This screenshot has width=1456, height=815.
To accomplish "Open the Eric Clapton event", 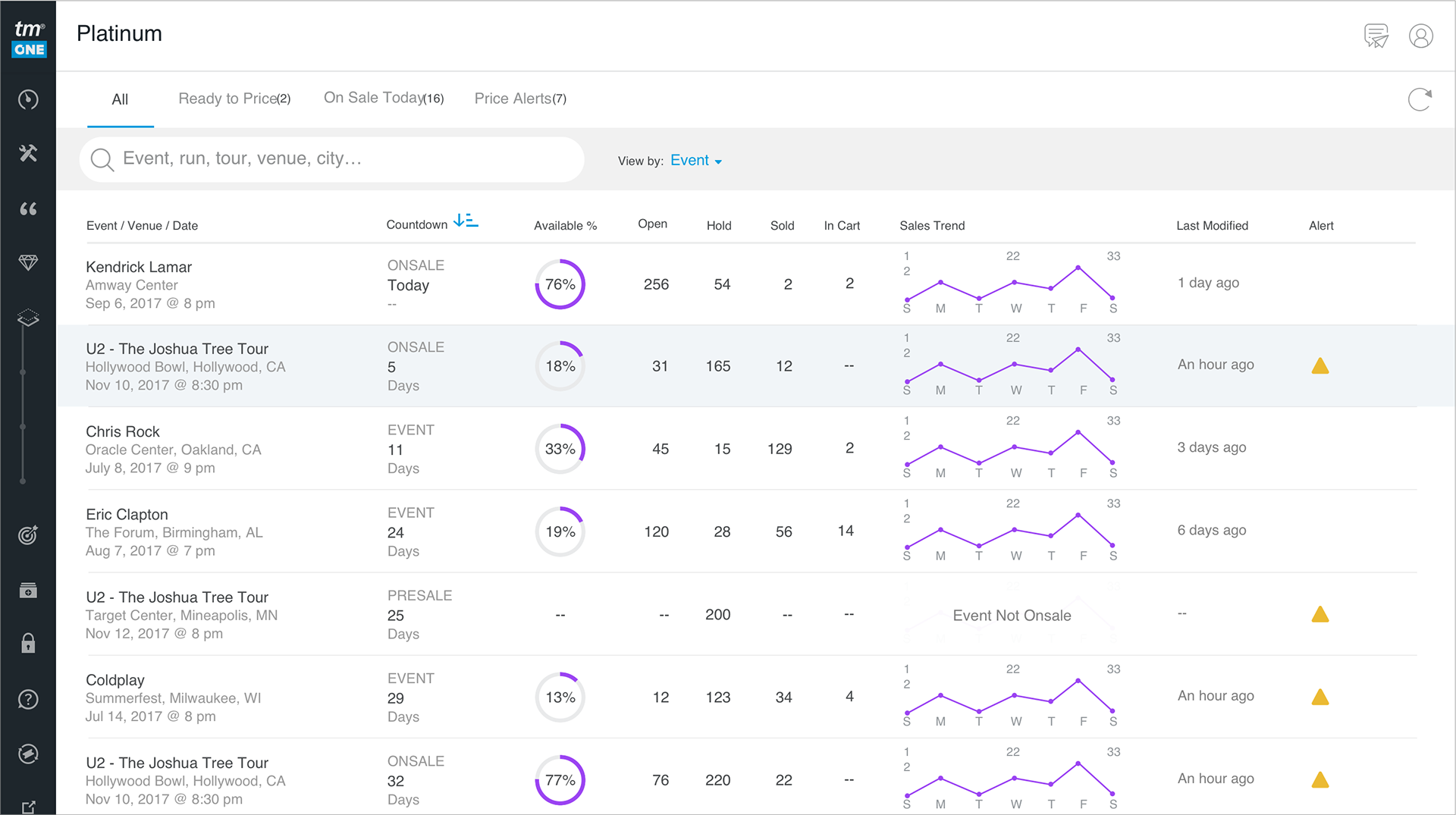I will coord(127,514).
